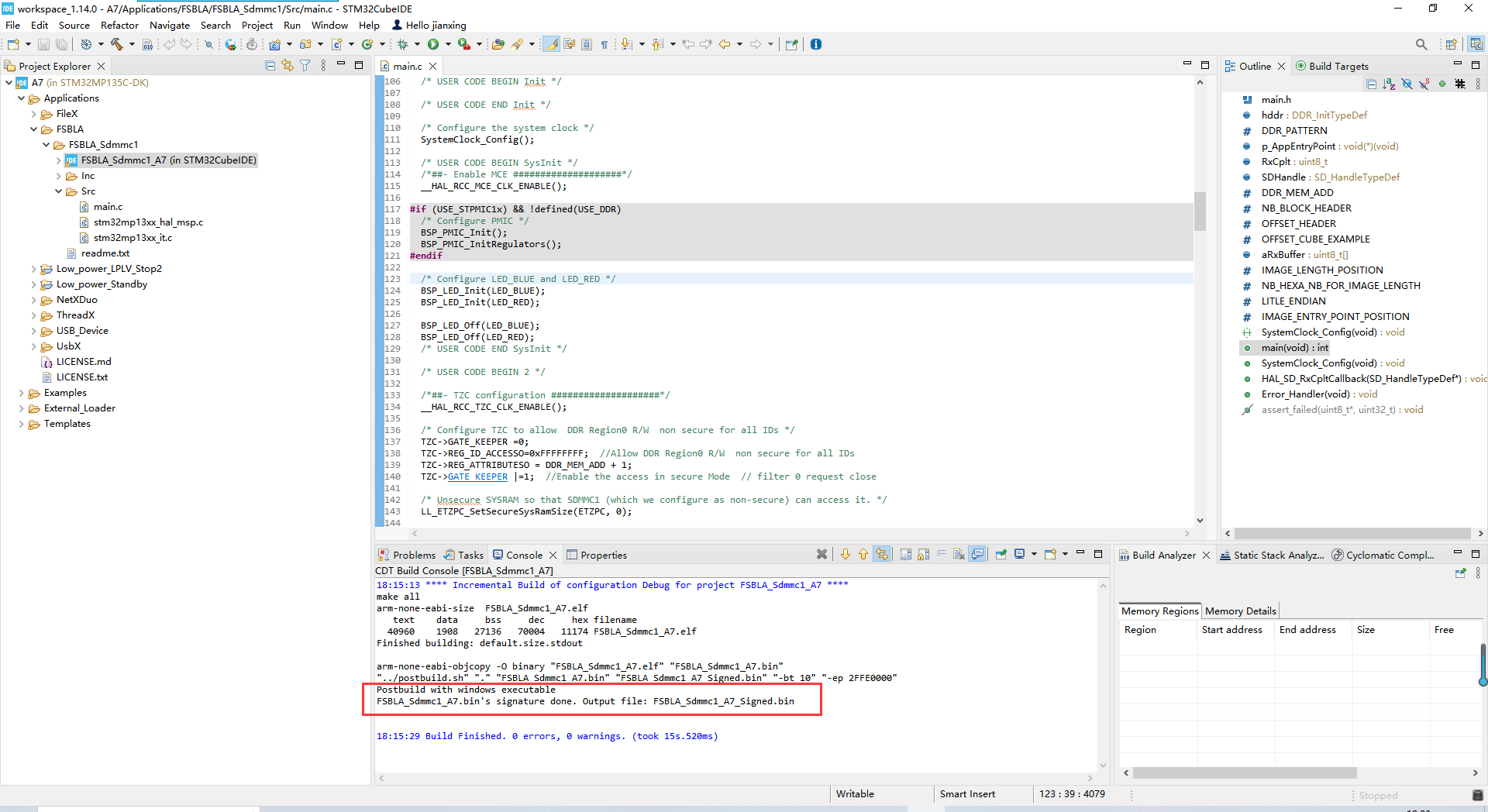Viewport: 1488px width, 812px height.
Task: Toggle Word Wrap in the Console view
Action: (x=941, y=555)
